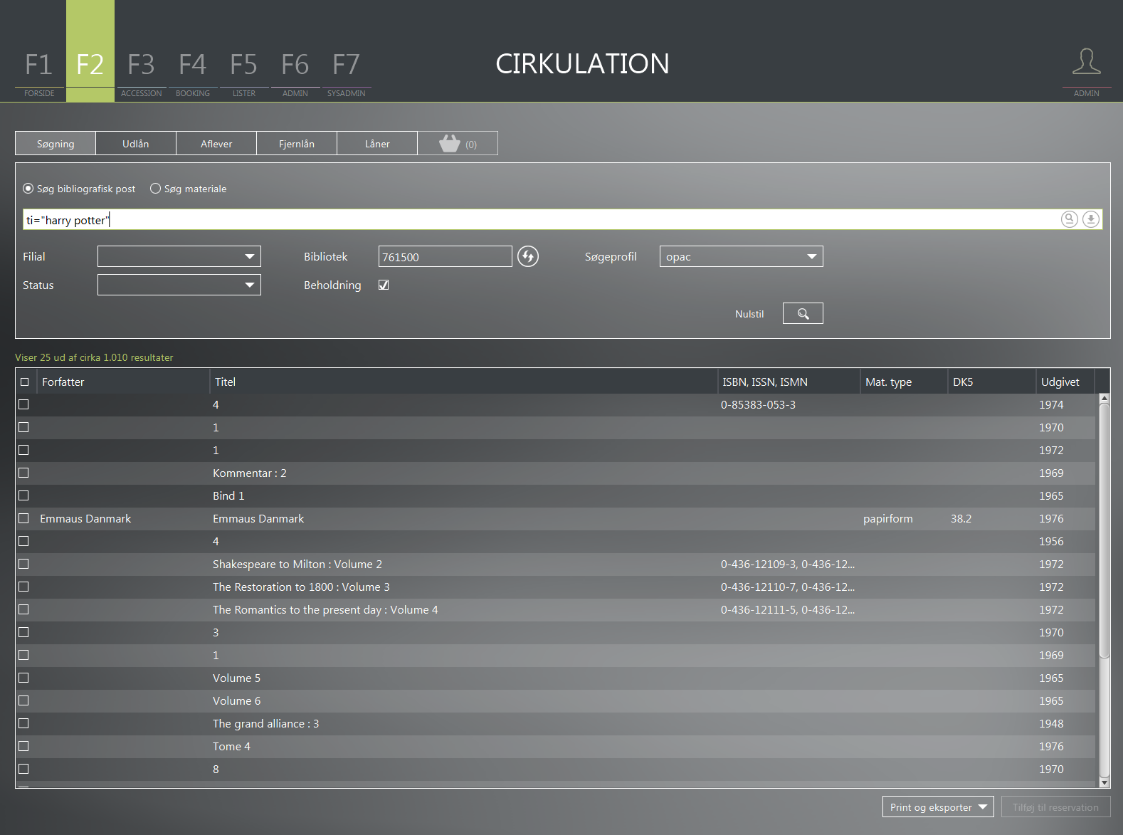Click the Nulstil reset link

pyautogui.click(x=749, y=314)
